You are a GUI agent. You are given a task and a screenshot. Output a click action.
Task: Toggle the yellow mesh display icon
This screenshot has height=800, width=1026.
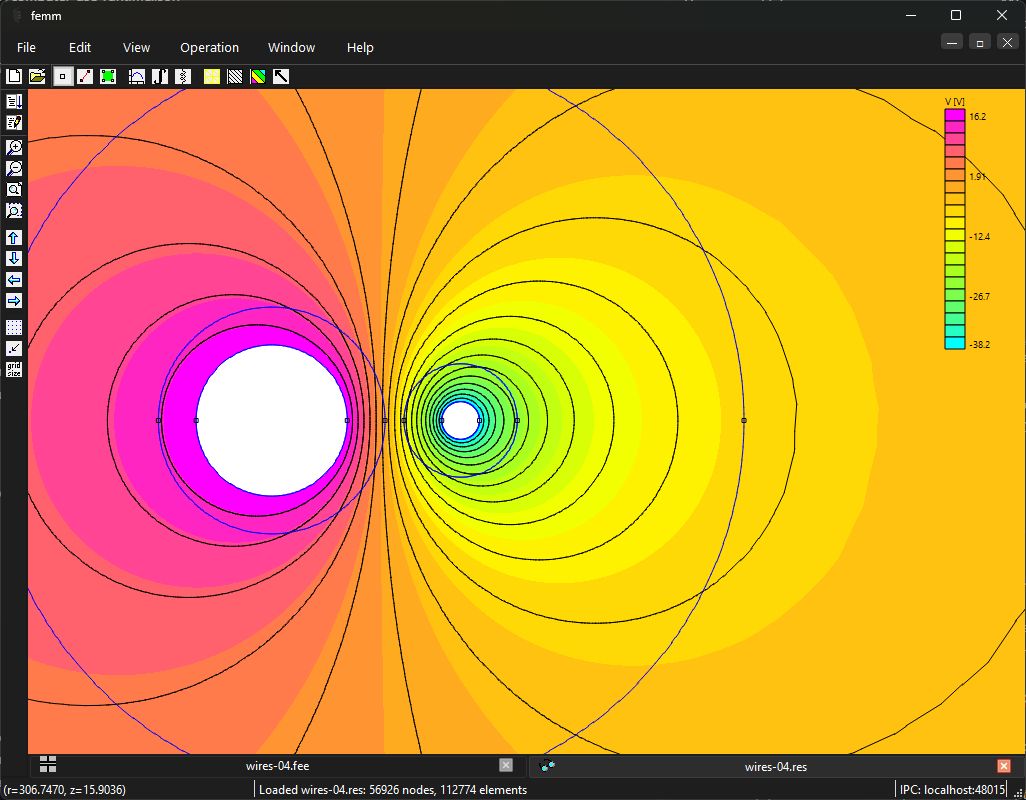point(211,77)
